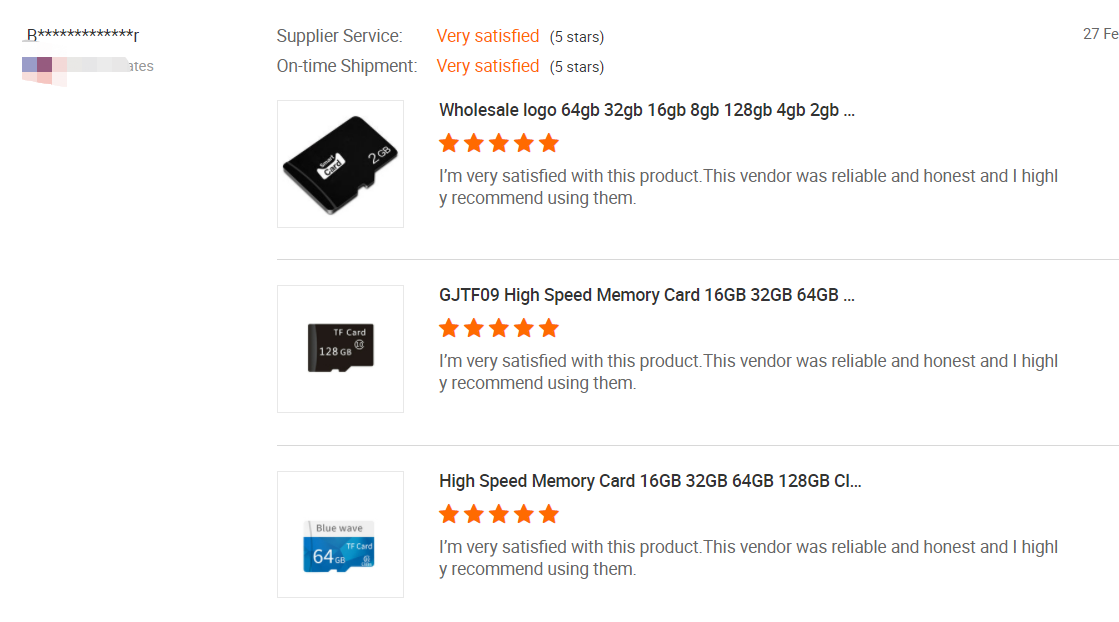1119x622 pixels.
Task: Click Very satisfied next to Supplier Service
Action: tap(488, 36)
